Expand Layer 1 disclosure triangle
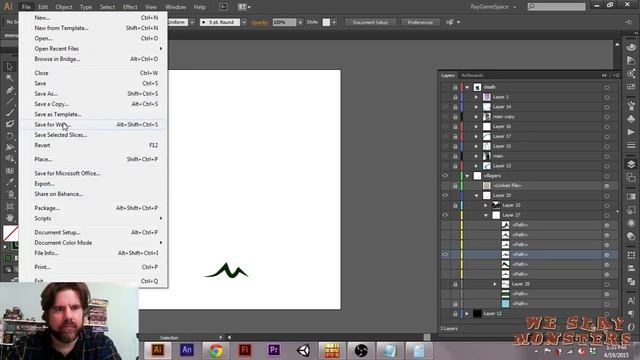 pyautogui.click(x=476, y=97)
